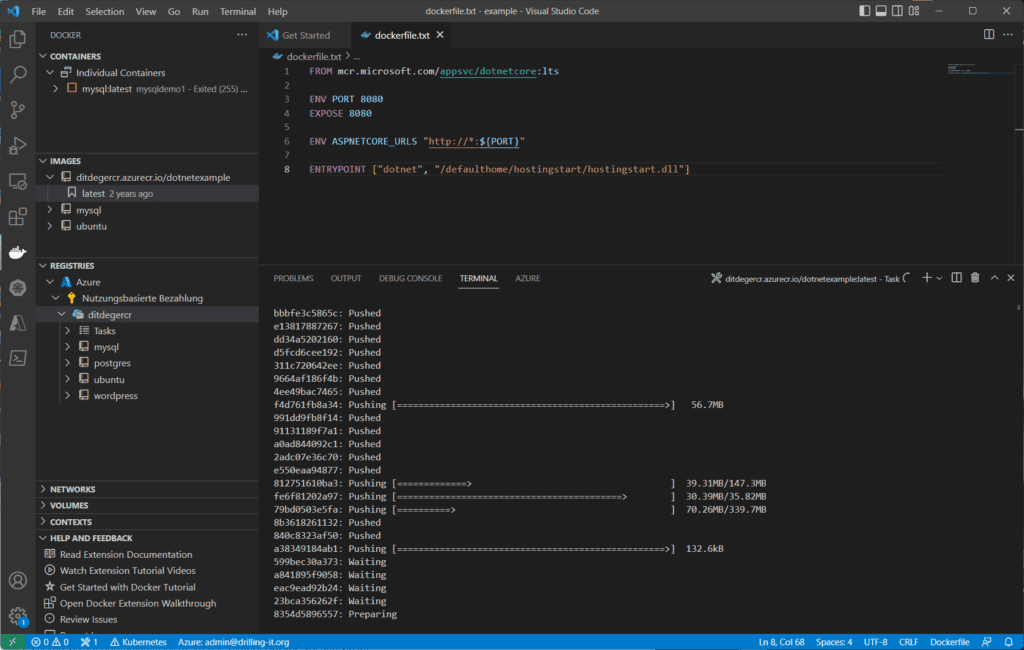Close the terminal panel
Screen dimensions: 1024x650
tap(1010, 278)
